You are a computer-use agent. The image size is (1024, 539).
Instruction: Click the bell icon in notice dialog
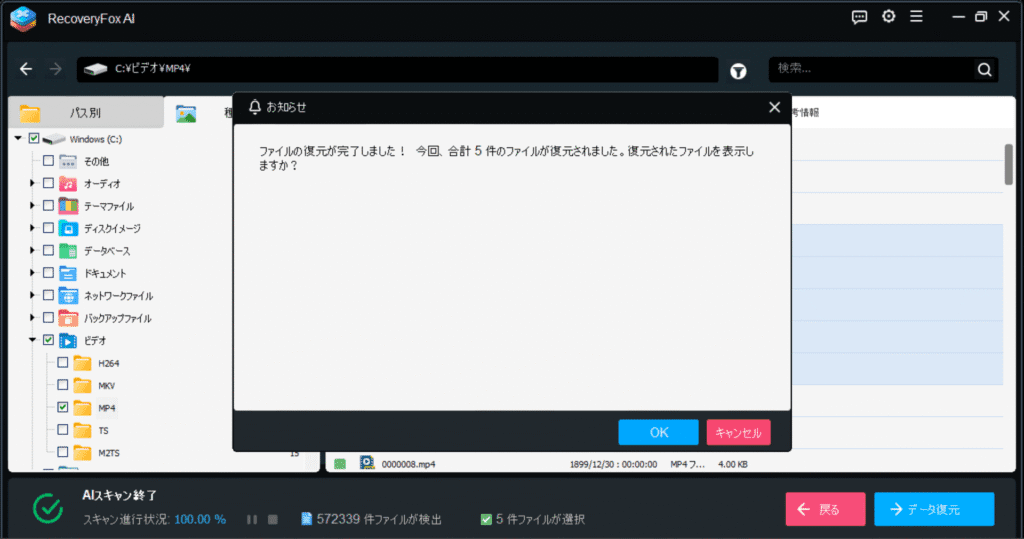(255, 106)
